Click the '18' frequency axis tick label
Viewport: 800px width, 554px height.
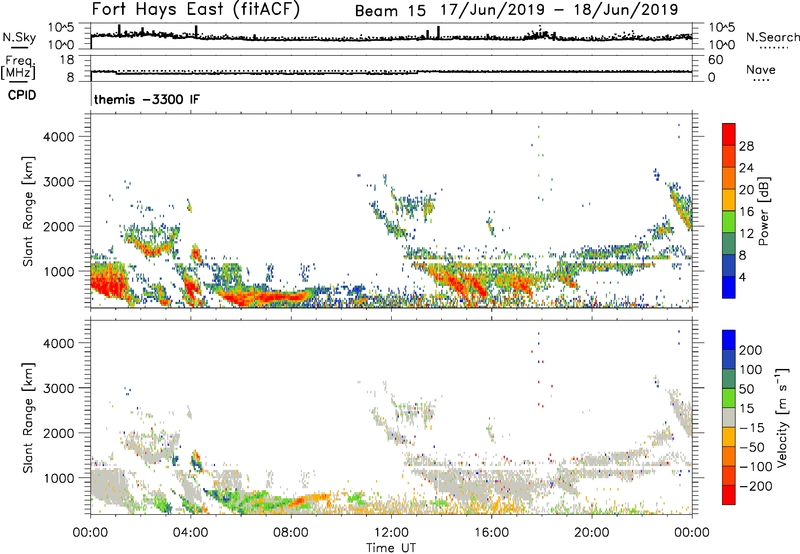pos(66,60)
